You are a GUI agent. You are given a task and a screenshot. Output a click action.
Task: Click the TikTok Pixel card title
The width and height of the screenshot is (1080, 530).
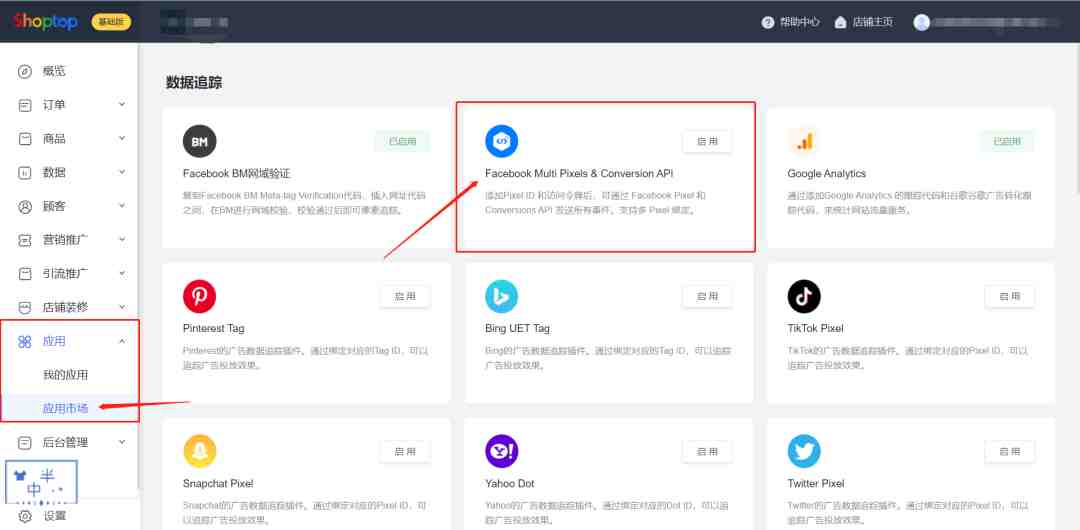[816, 328]
